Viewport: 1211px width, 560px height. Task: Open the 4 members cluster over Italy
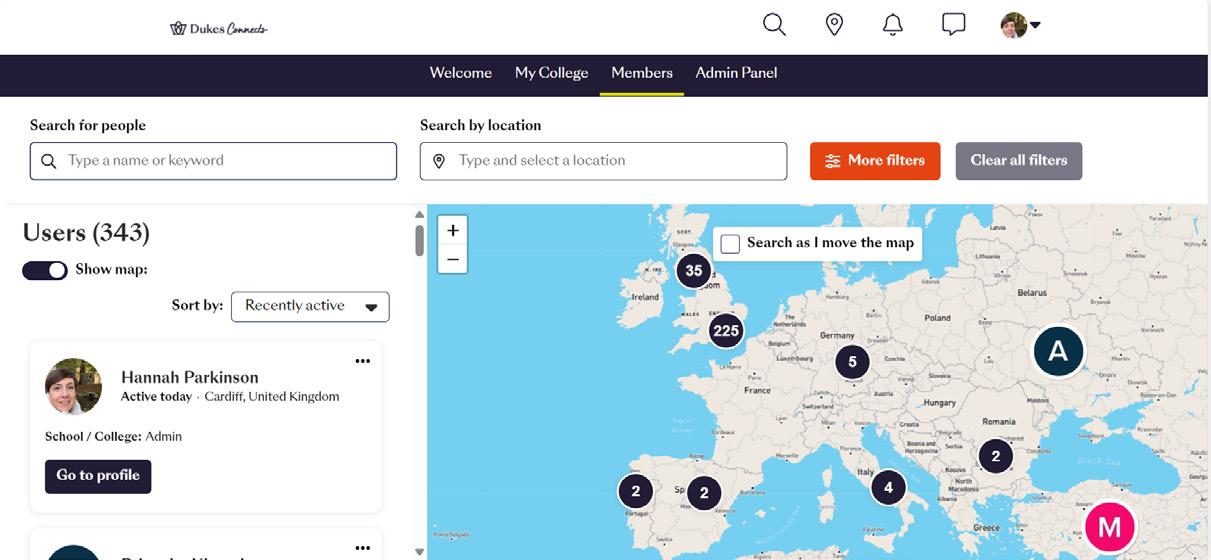pos(888,488)
